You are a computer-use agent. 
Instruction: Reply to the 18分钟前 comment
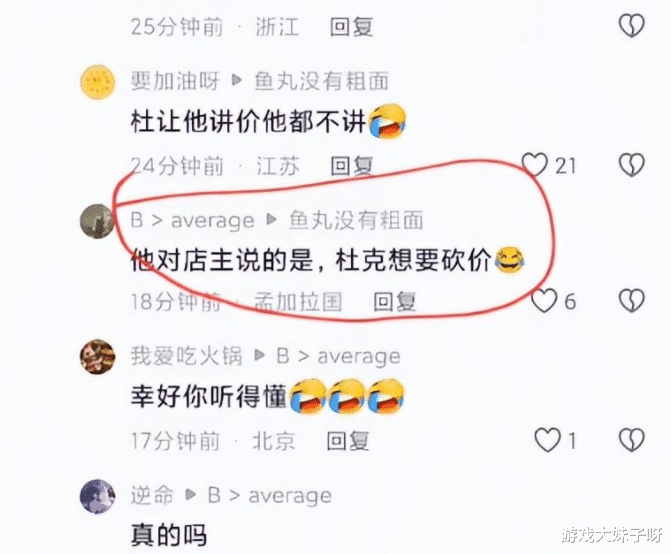coord(395,302)
